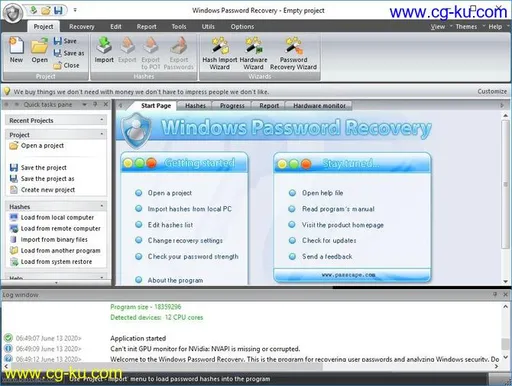Pin the Quick tasks pane

[x=95, y=104]
